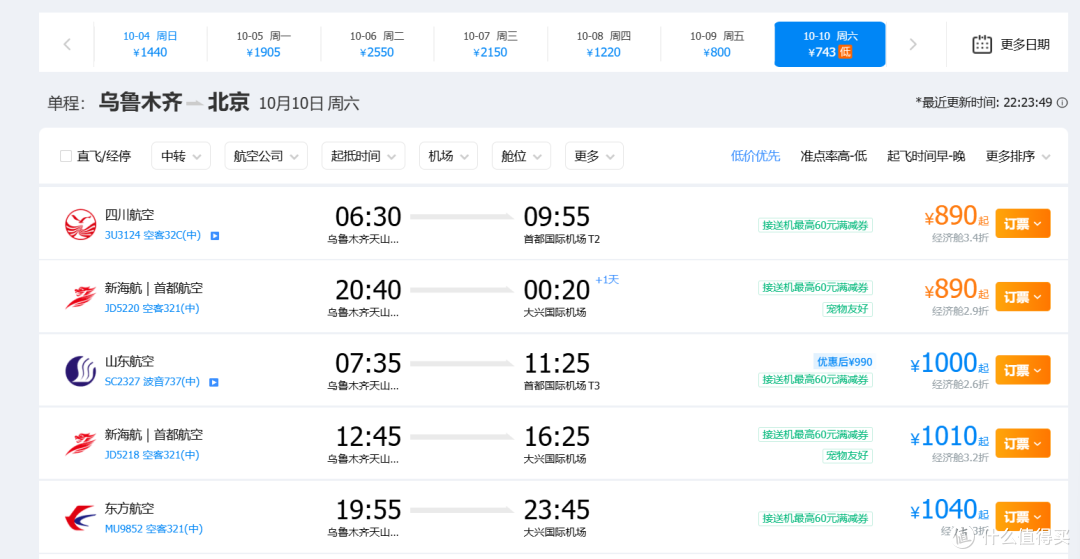Click 订票 for Shandong Airlines 07:35 flight
1080x559 pixels.
click(1023, 370)
